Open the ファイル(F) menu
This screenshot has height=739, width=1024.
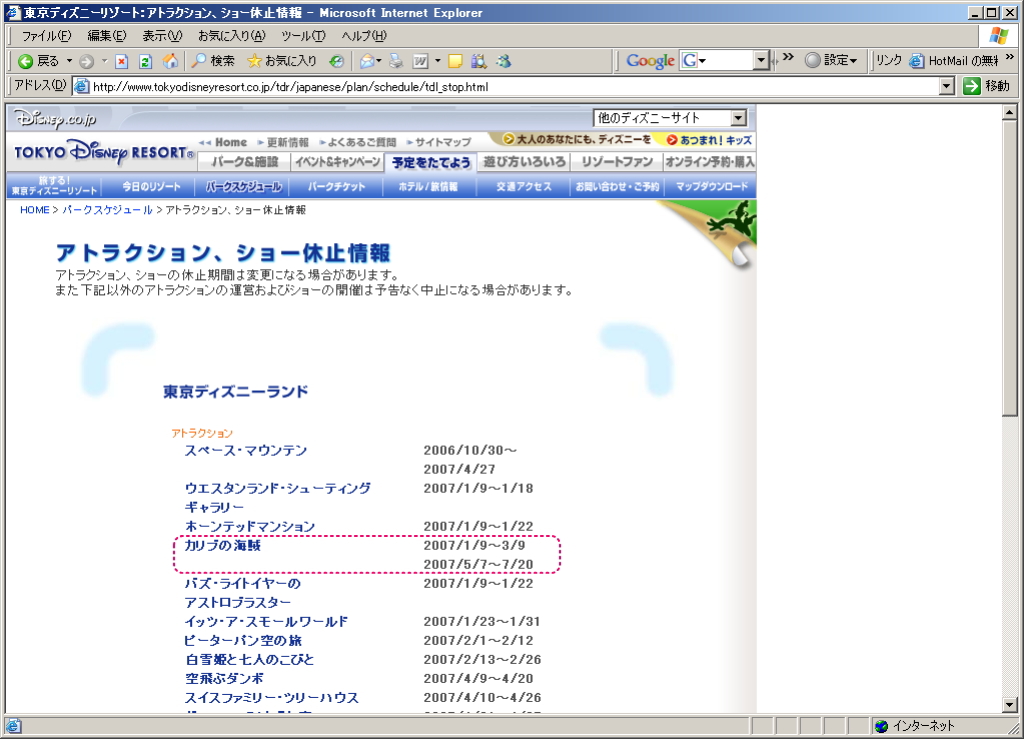coord(46,36)
